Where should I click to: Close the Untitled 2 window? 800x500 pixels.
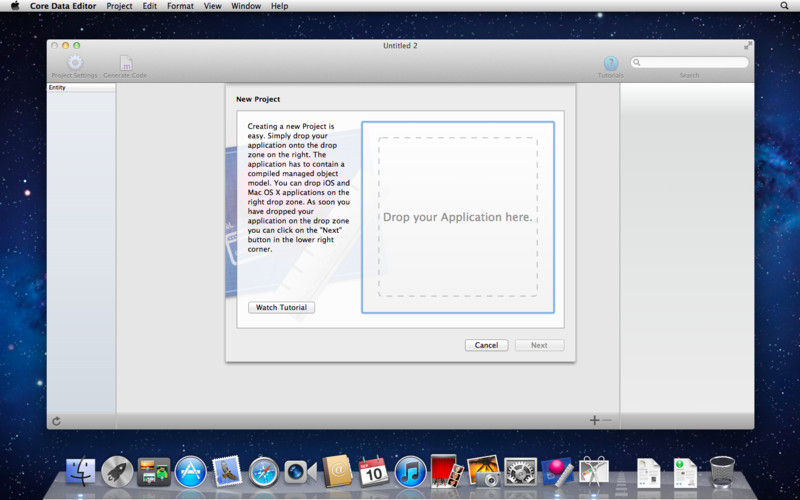(x=55, y=45)
